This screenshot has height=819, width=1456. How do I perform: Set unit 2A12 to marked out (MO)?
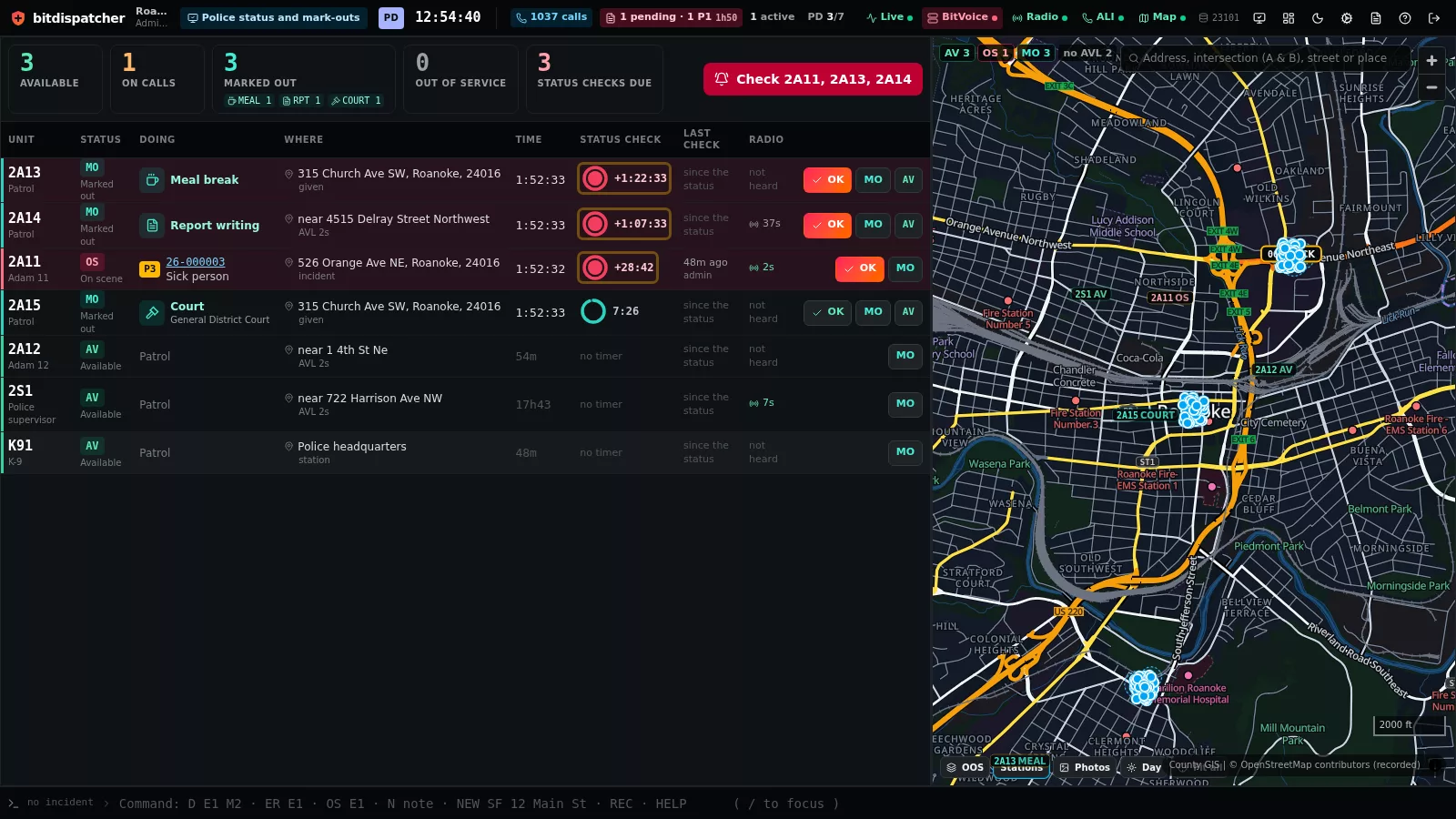[x=905, y=356]
